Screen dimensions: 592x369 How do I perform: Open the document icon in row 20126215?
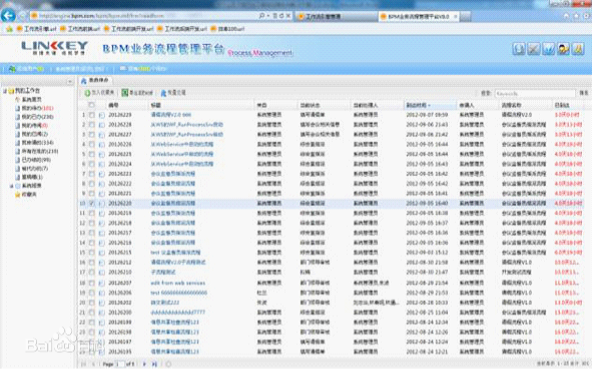(x=102, y=253)
